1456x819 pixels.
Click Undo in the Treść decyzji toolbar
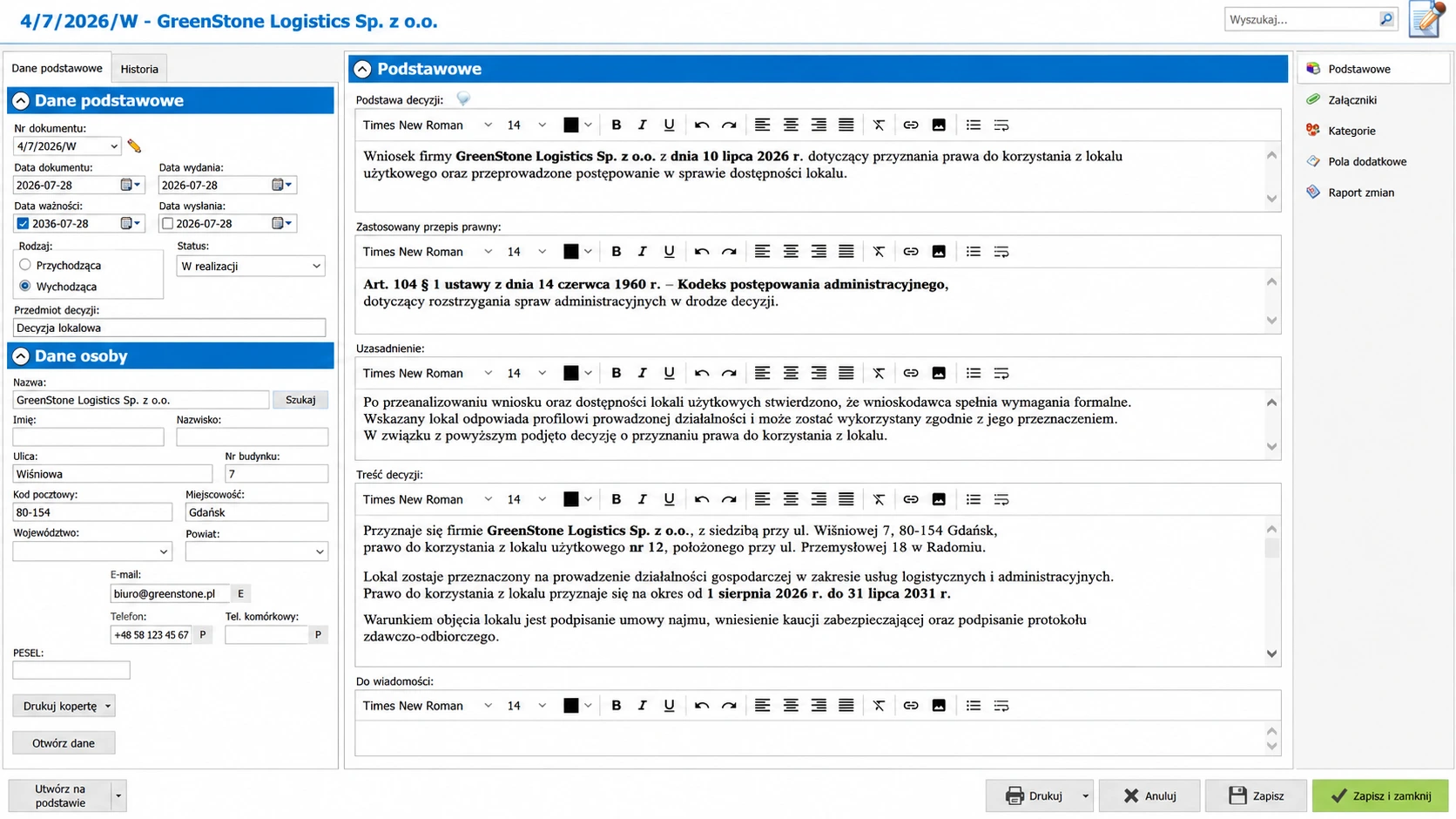702,499
